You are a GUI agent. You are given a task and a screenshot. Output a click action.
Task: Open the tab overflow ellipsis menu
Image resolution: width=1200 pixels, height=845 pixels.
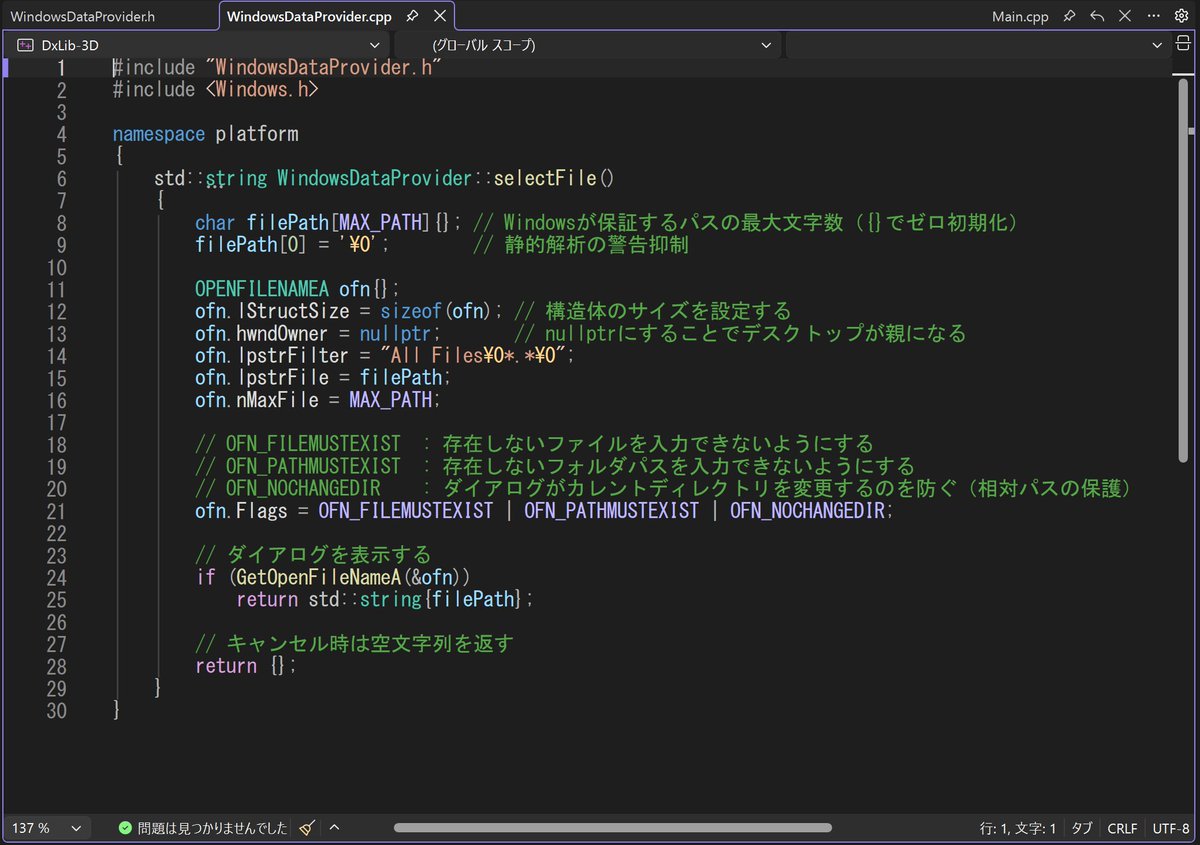tap(1152, 17)
